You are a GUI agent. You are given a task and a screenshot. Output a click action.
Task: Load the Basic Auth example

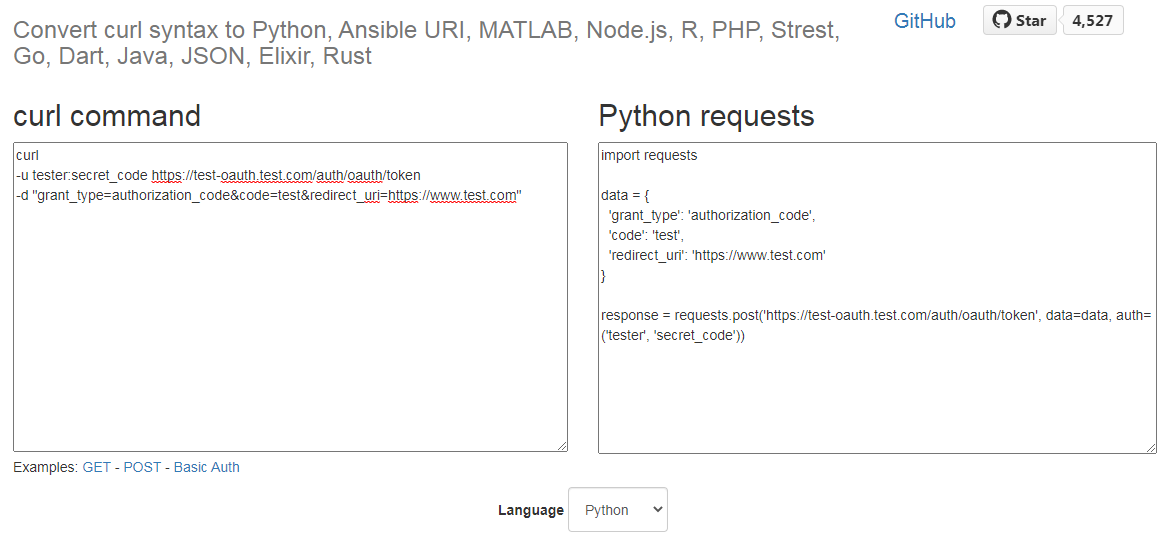coord(206,467)
